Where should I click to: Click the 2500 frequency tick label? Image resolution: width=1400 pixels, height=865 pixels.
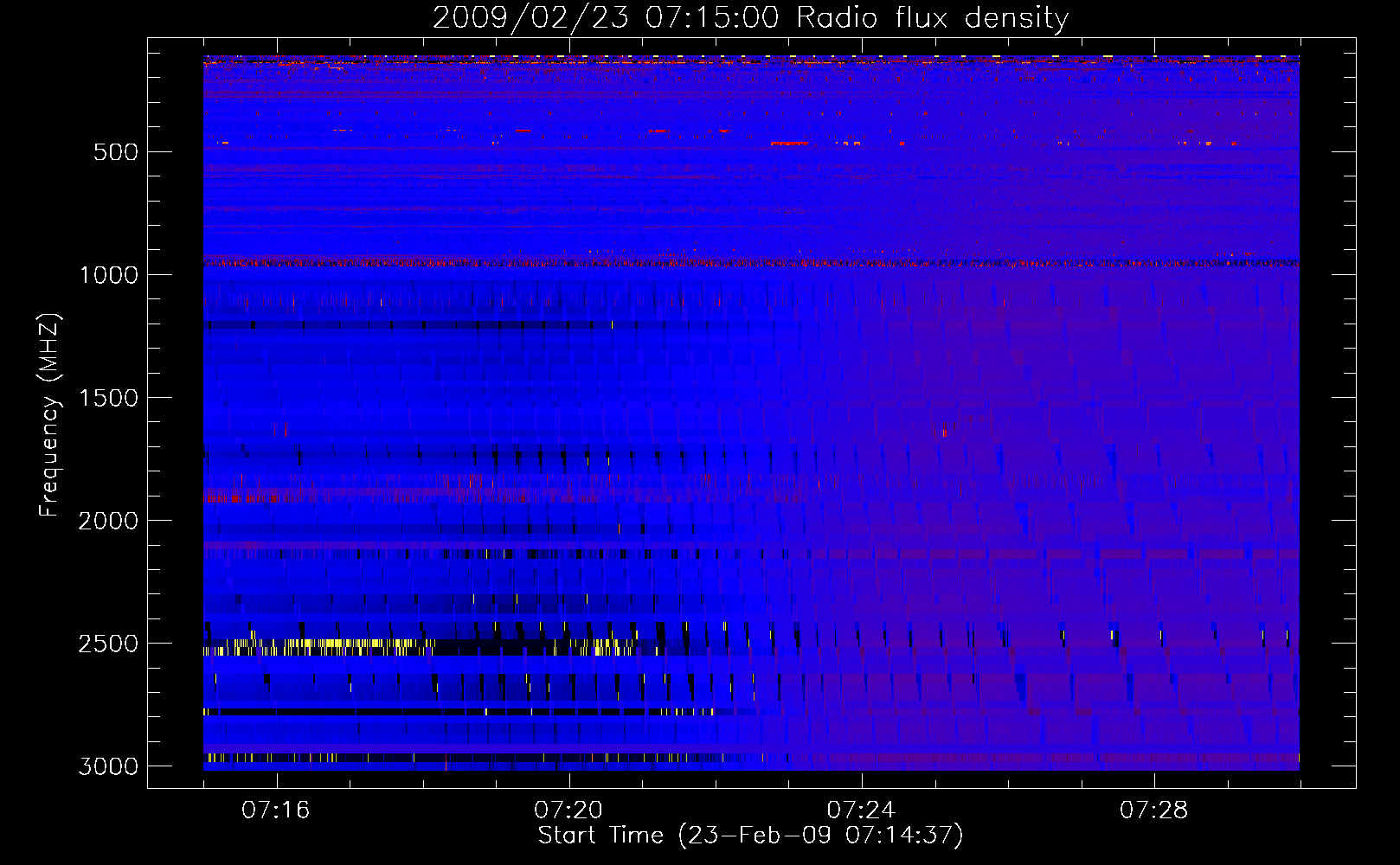click(x=108, y=644)
